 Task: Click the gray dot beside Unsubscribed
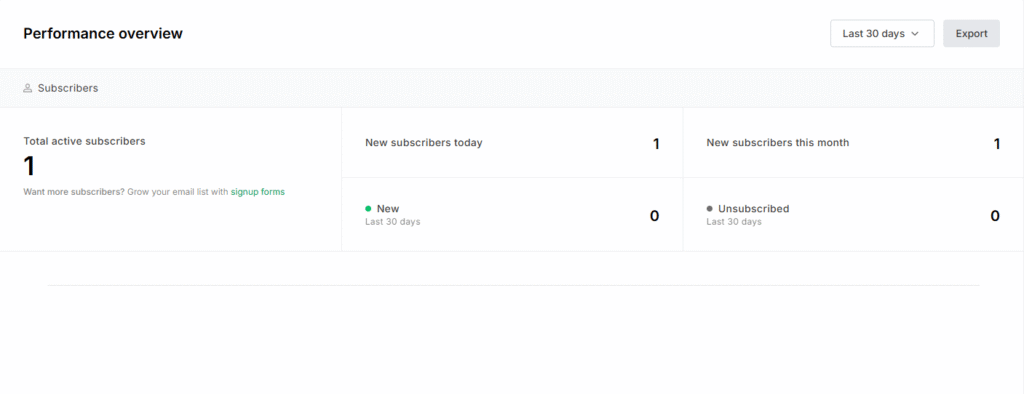709,208
